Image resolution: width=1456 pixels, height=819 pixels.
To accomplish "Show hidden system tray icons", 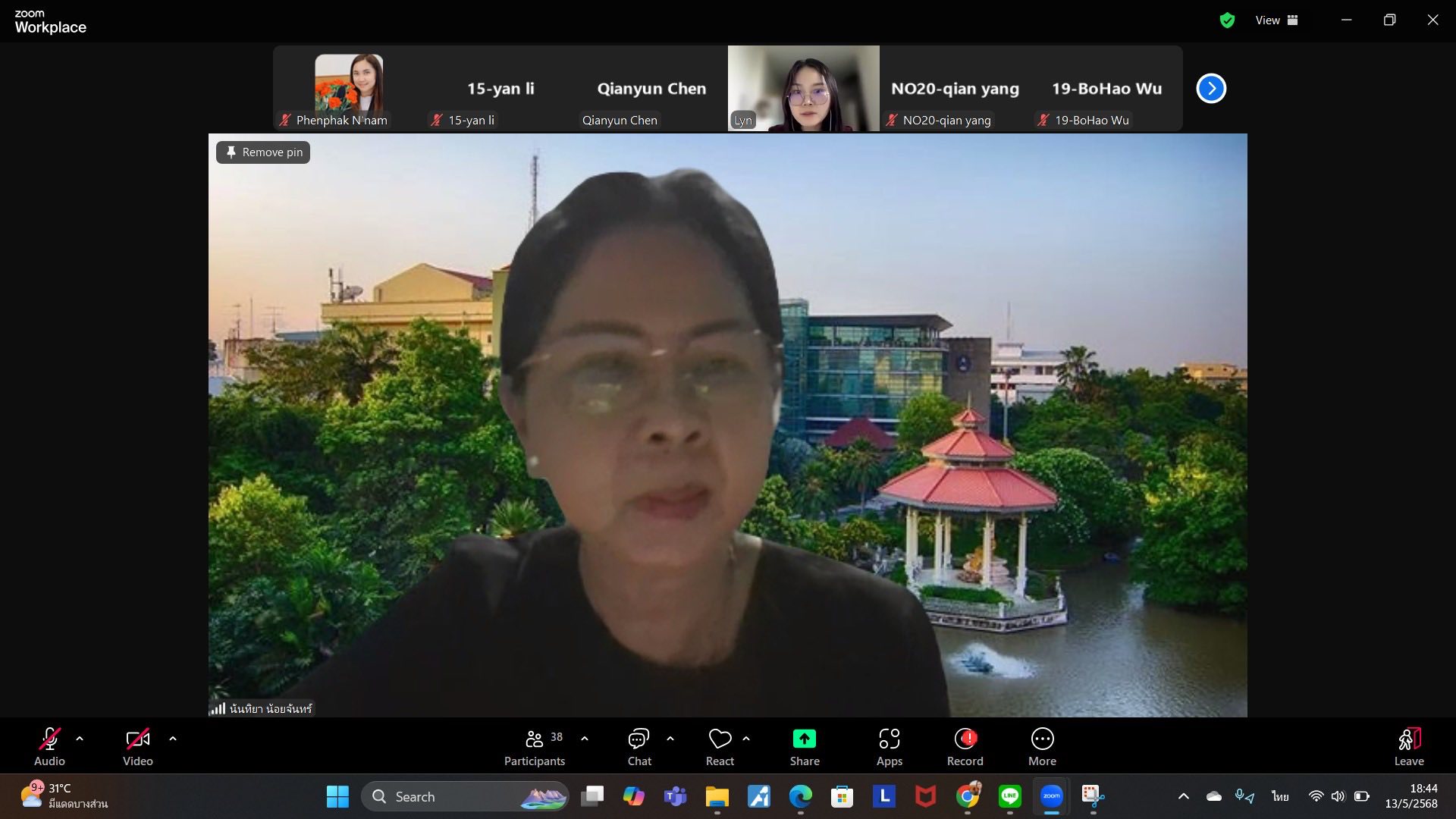I will (1183, 796).
